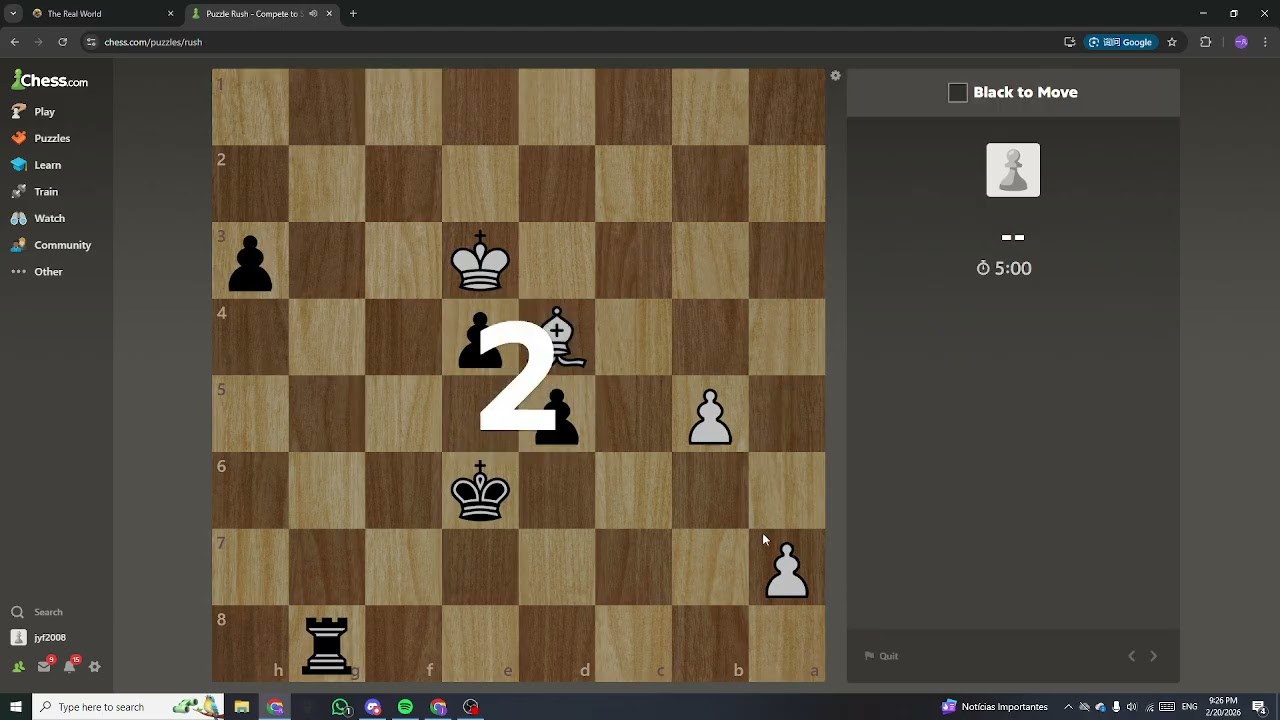1280x720 pixels.
Task: Open the Watch menu in sidebar
Action: click(38, 218)
